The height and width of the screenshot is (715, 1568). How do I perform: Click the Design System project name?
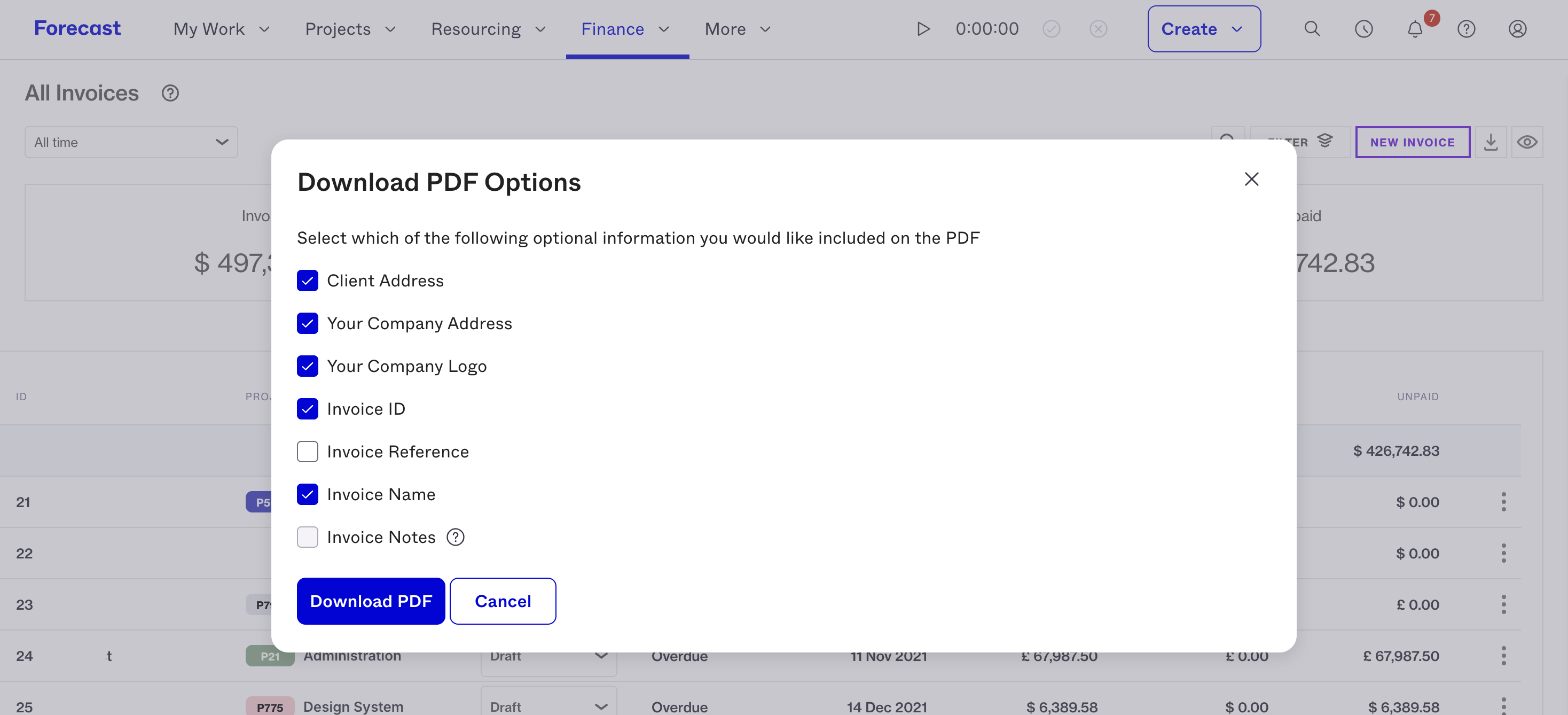[x=353, y=706]
